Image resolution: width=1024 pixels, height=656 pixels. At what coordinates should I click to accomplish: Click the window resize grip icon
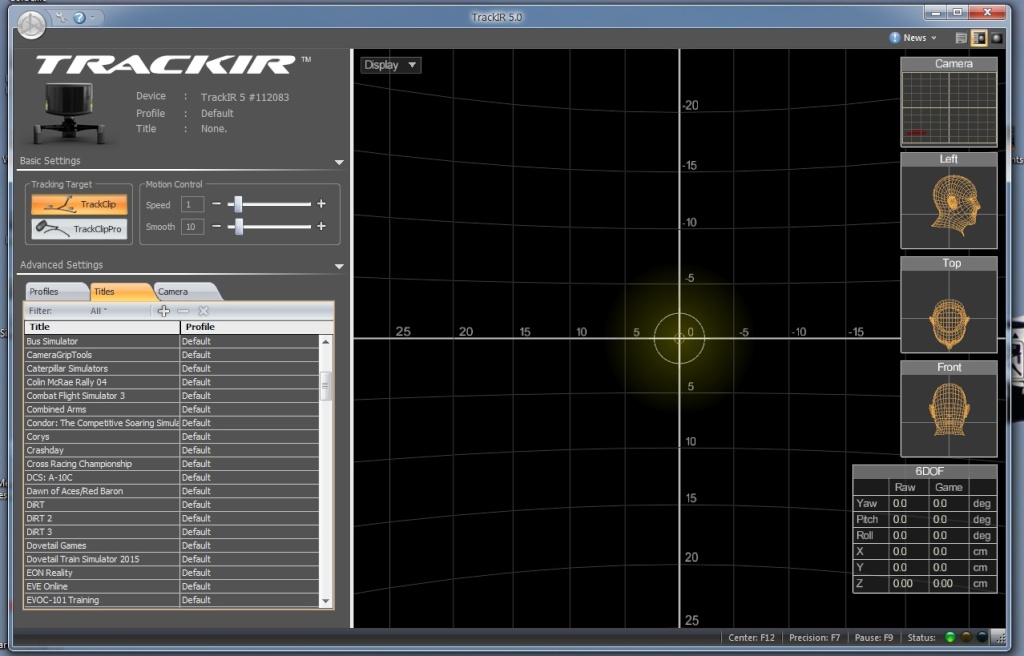(x=999, y=637)
